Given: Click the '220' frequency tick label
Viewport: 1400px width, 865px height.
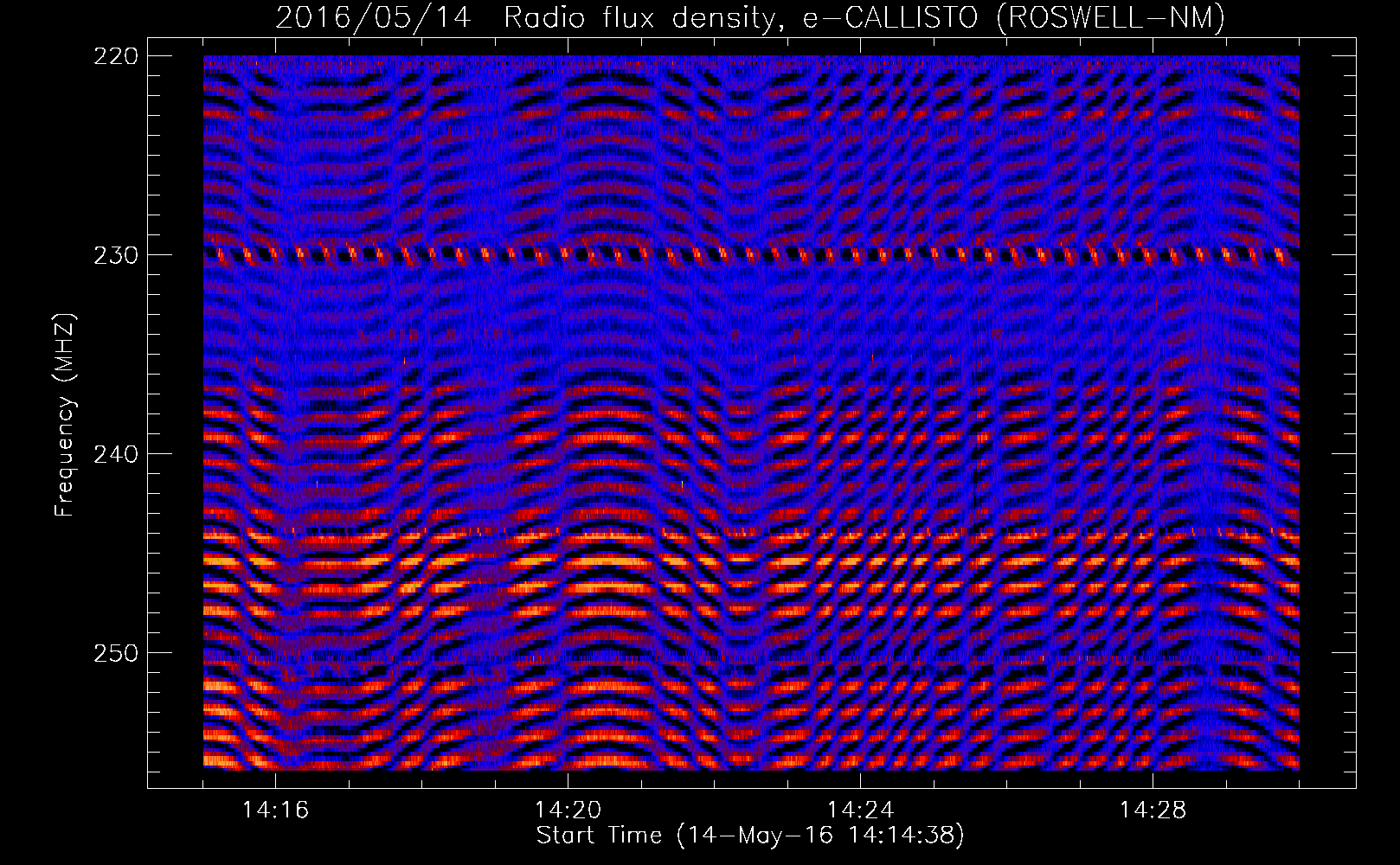Looking at the screenshot, I should click(x=115, y=56).
